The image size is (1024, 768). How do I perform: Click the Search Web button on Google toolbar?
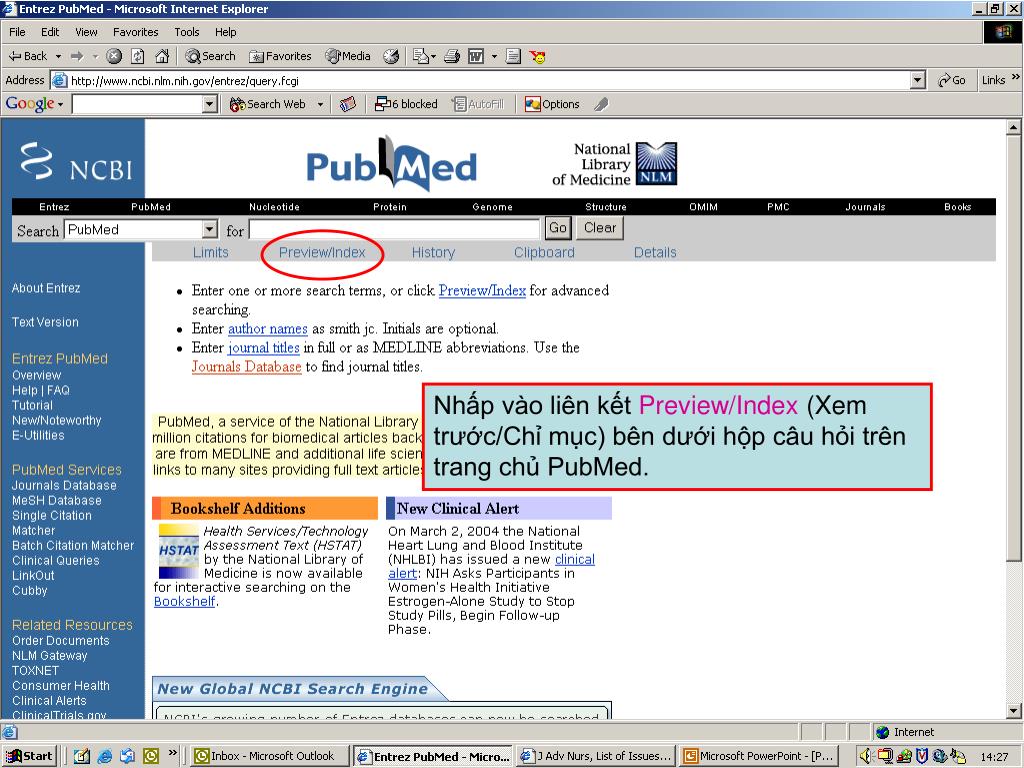pyautogui.click(x=268, y=104)
